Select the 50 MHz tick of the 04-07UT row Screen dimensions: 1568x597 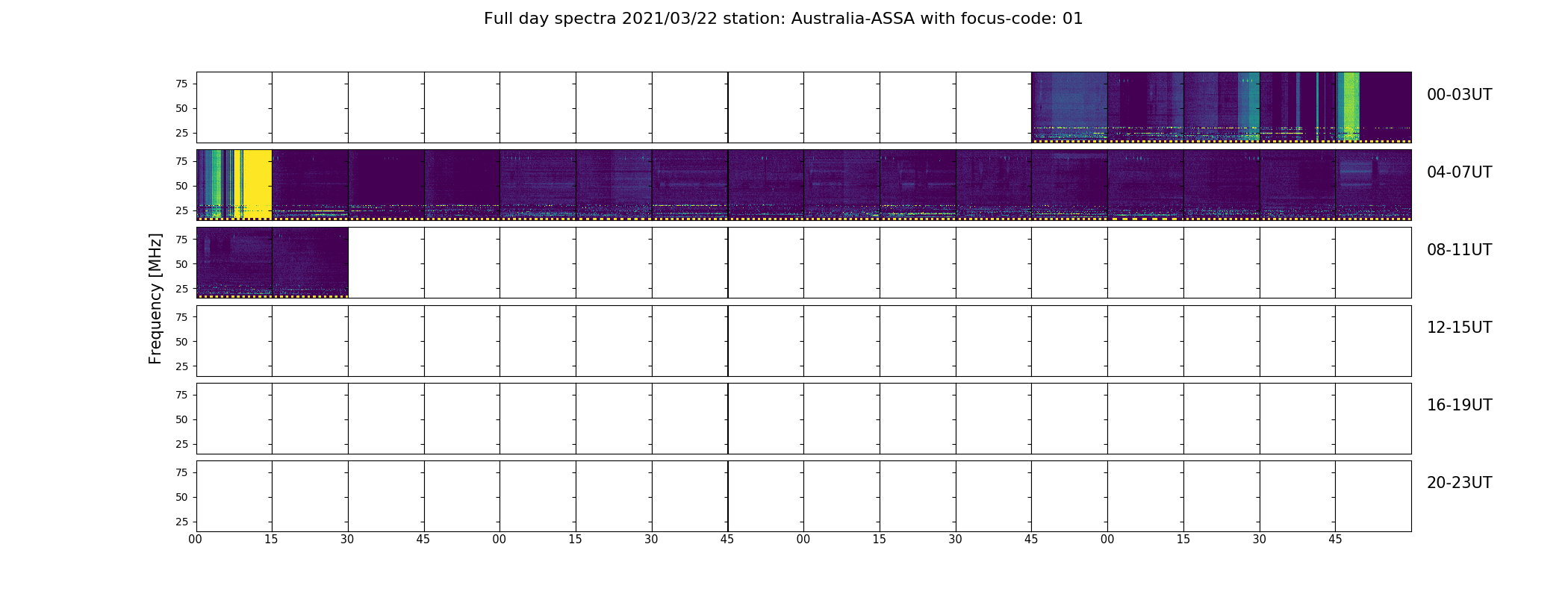pos(181,186)
